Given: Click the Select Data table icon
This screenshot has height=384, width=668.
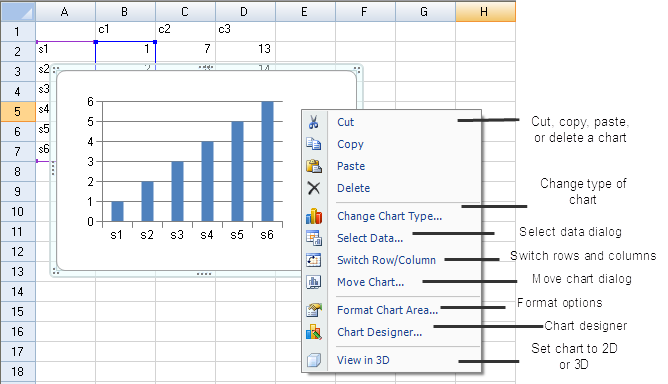Looking at the screenshot, I should click(x=314, y=238).
